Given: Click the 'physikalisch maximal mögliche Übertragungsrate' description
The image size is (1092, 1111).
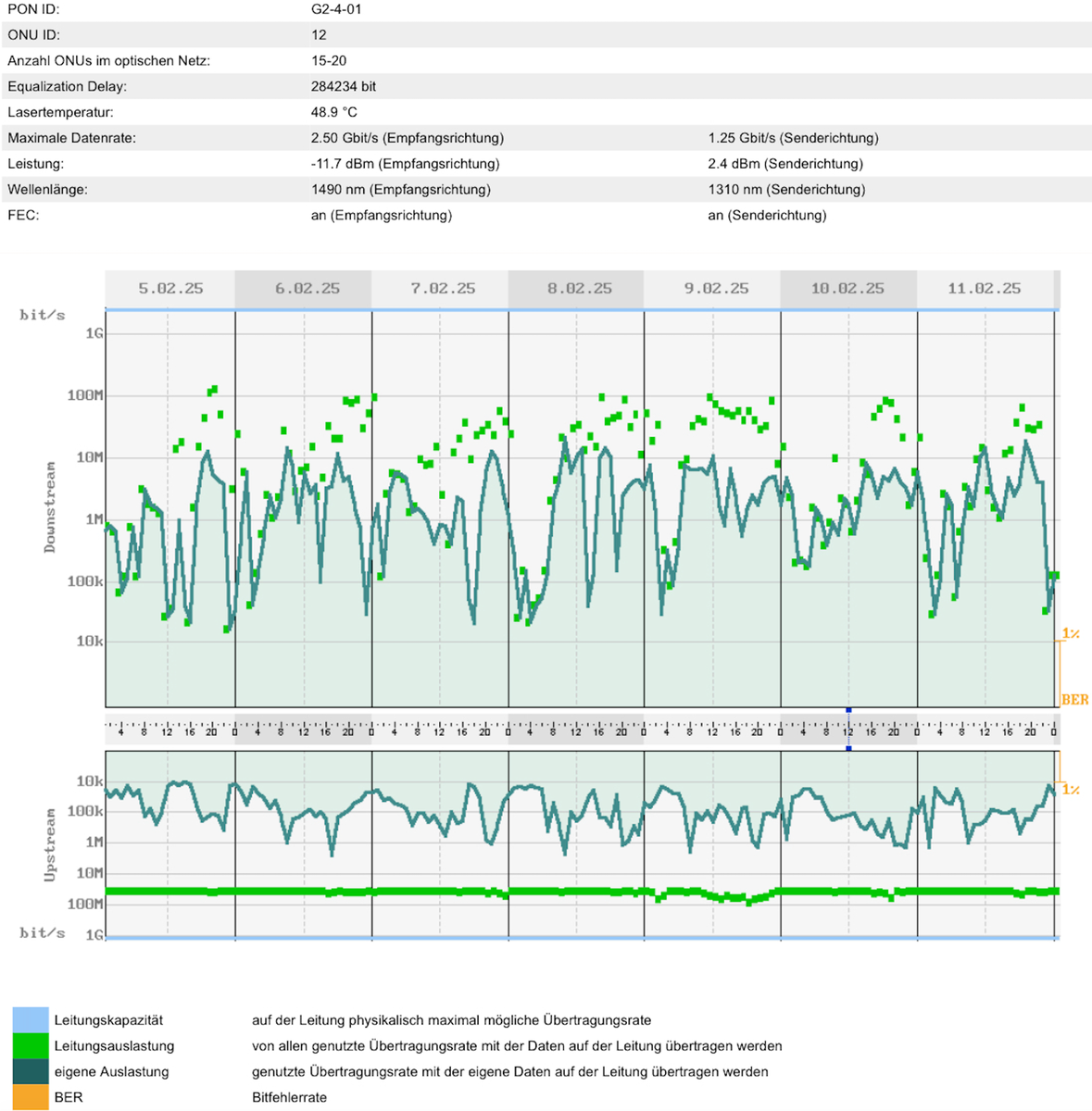Looking at the screenshot, I should [451, 1020].
